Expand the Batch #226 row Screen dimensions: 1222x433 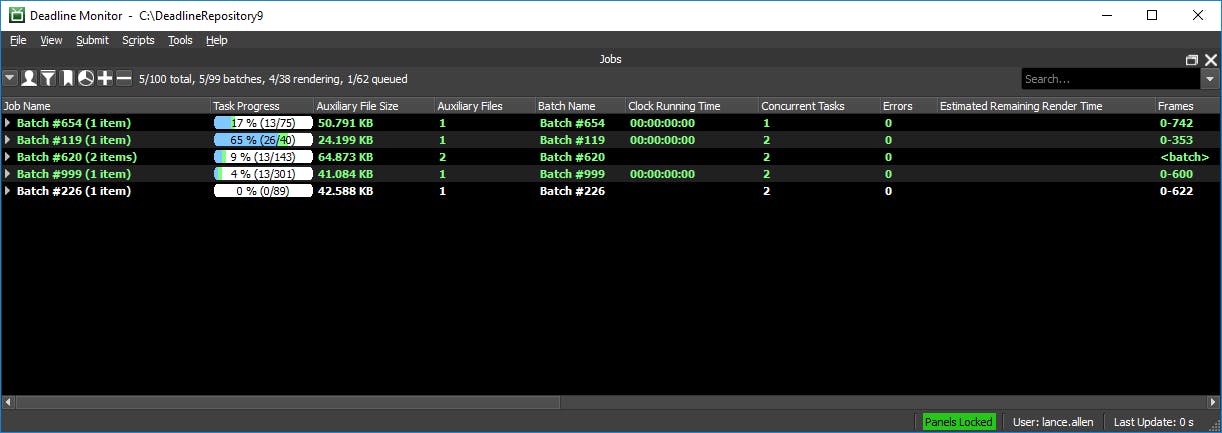pyautogui.click(x=8, y=191)
